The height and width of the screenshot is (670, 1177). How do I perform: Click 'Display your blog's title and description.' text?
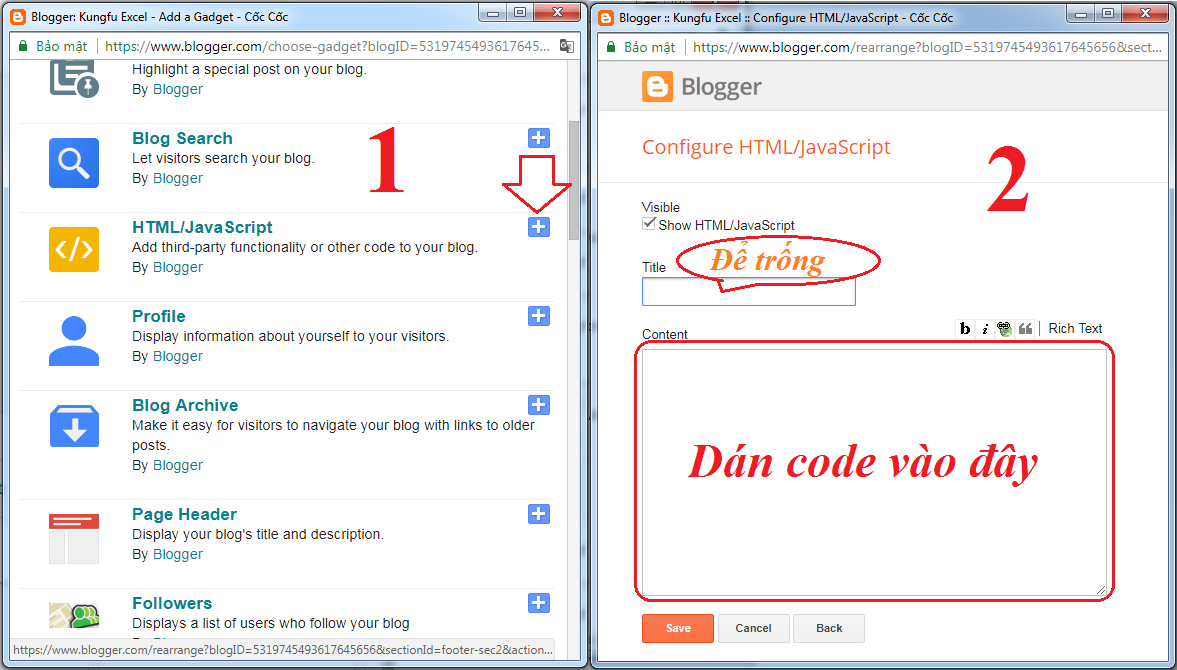coord(257,534)
